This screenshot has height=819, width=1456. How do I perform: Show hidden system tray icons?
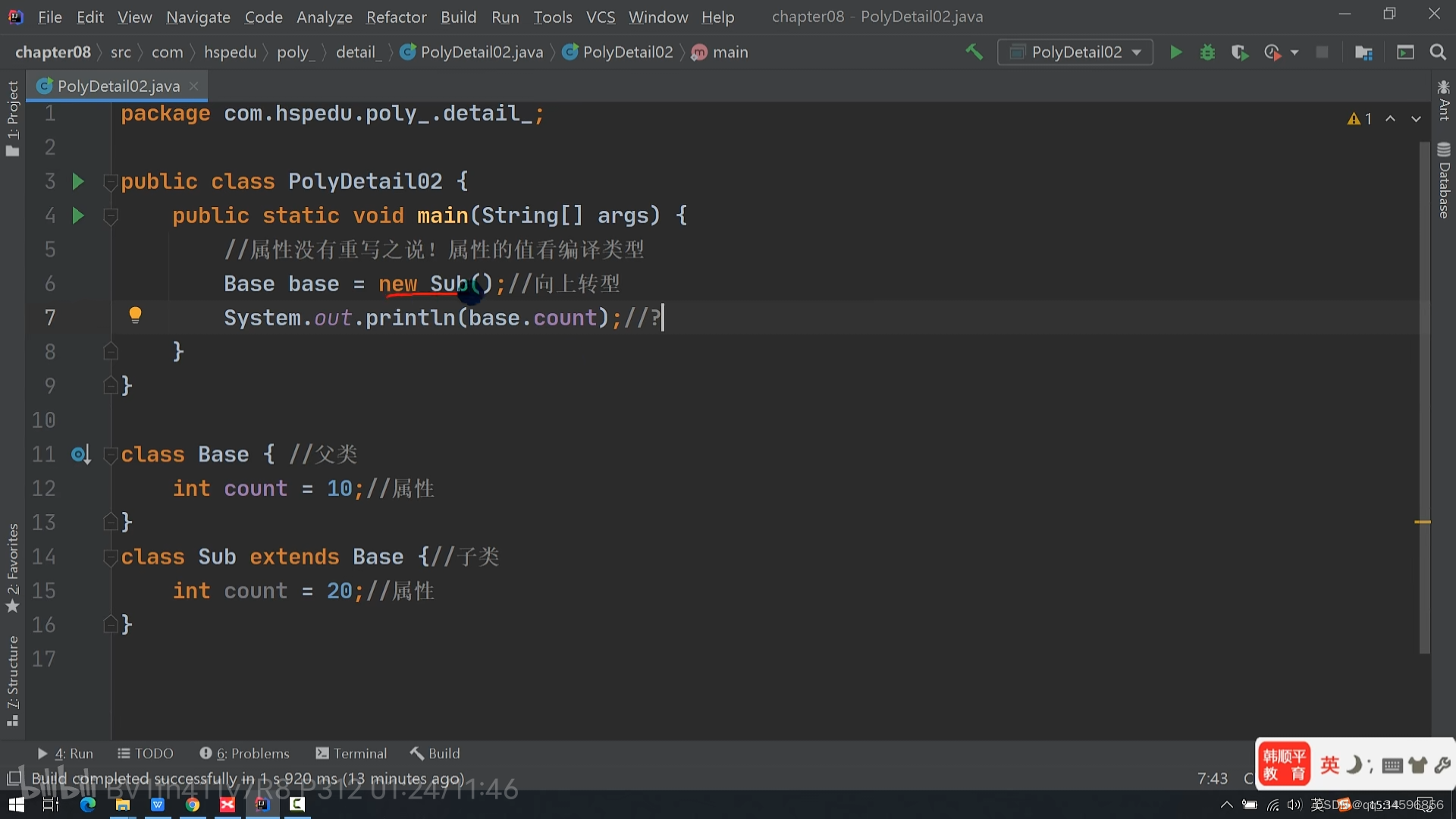click(1226, 805)
